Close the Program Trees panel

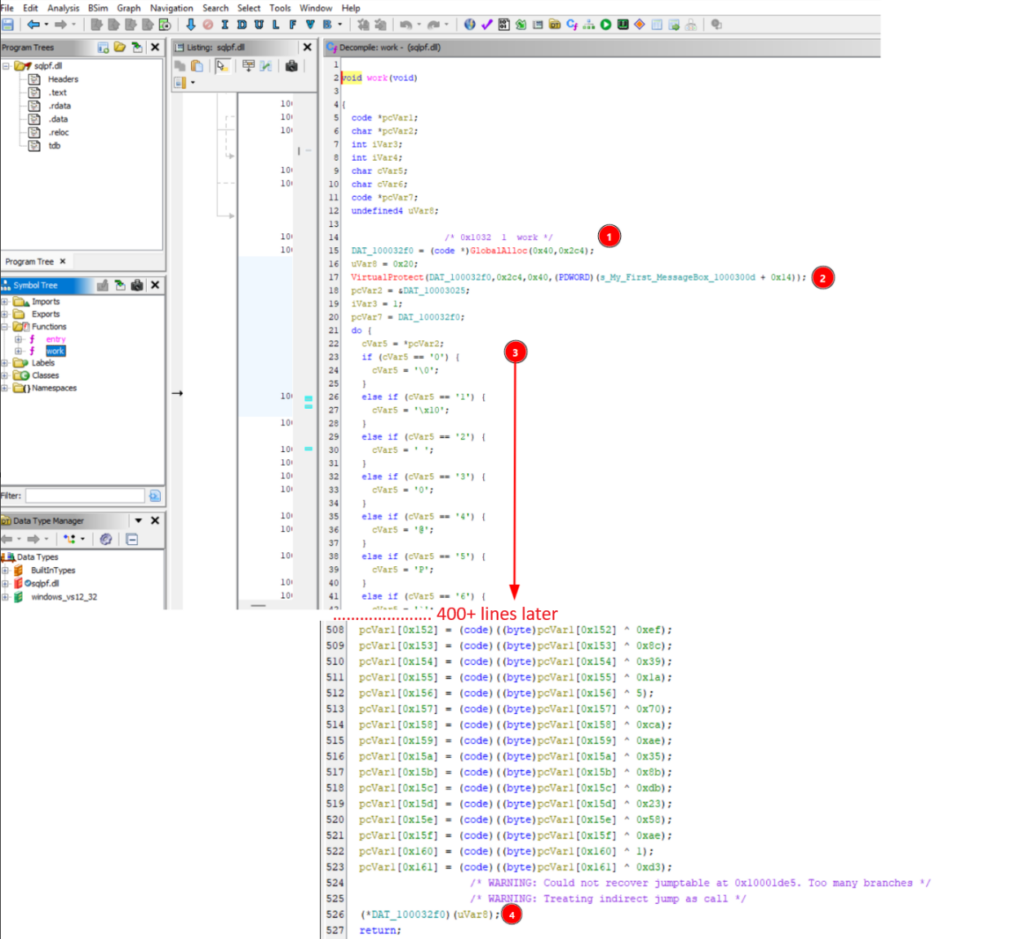coord(155,47)
